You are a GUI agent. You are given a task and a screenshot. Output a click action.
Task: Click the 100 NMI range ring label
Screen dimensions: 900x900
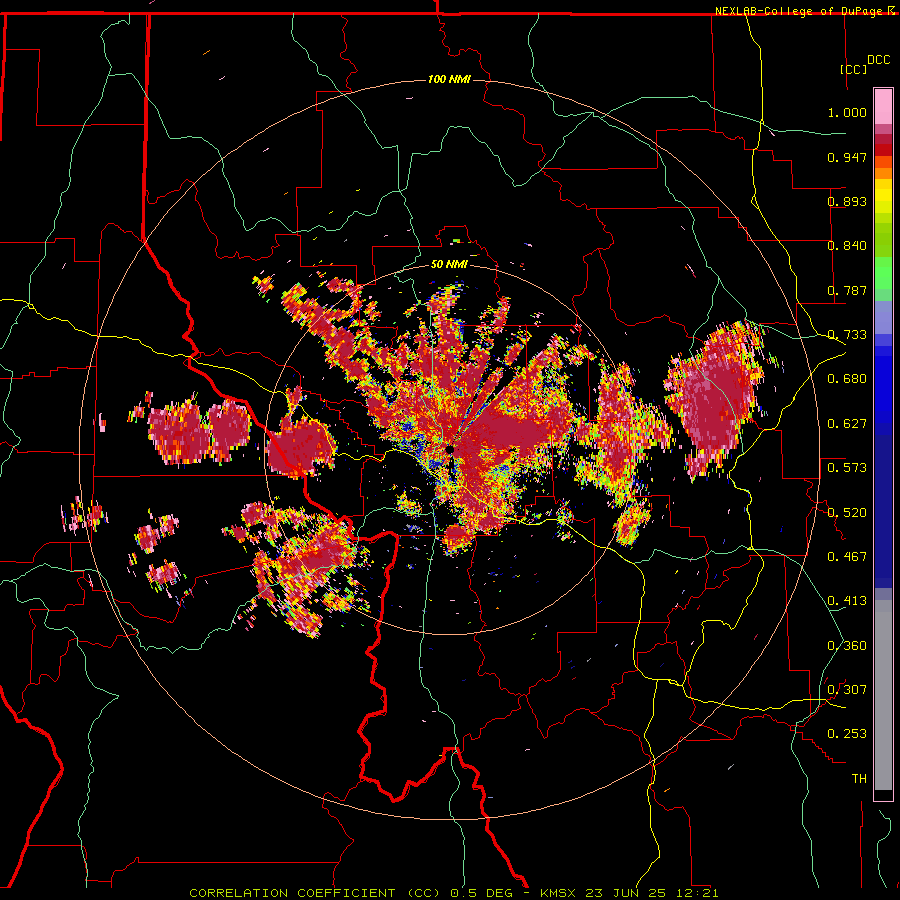point(449,79)
